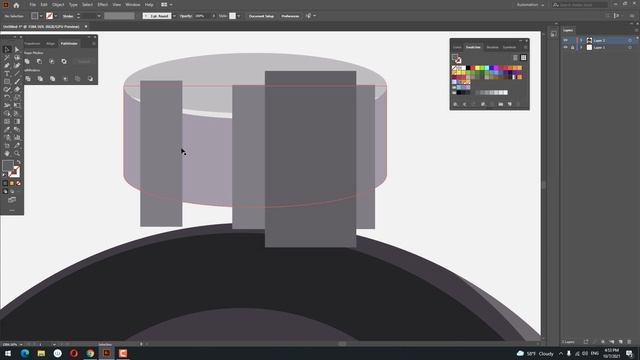
Task: Set paint mode to Gradient in the toolbox
Action: (12, 183)
